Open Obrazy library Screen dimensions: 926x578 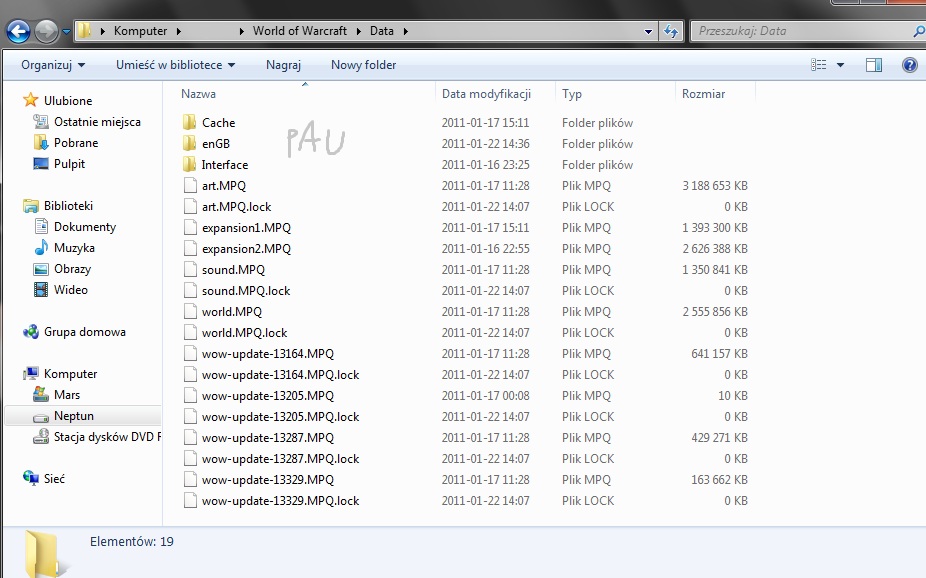coord(72,269)
